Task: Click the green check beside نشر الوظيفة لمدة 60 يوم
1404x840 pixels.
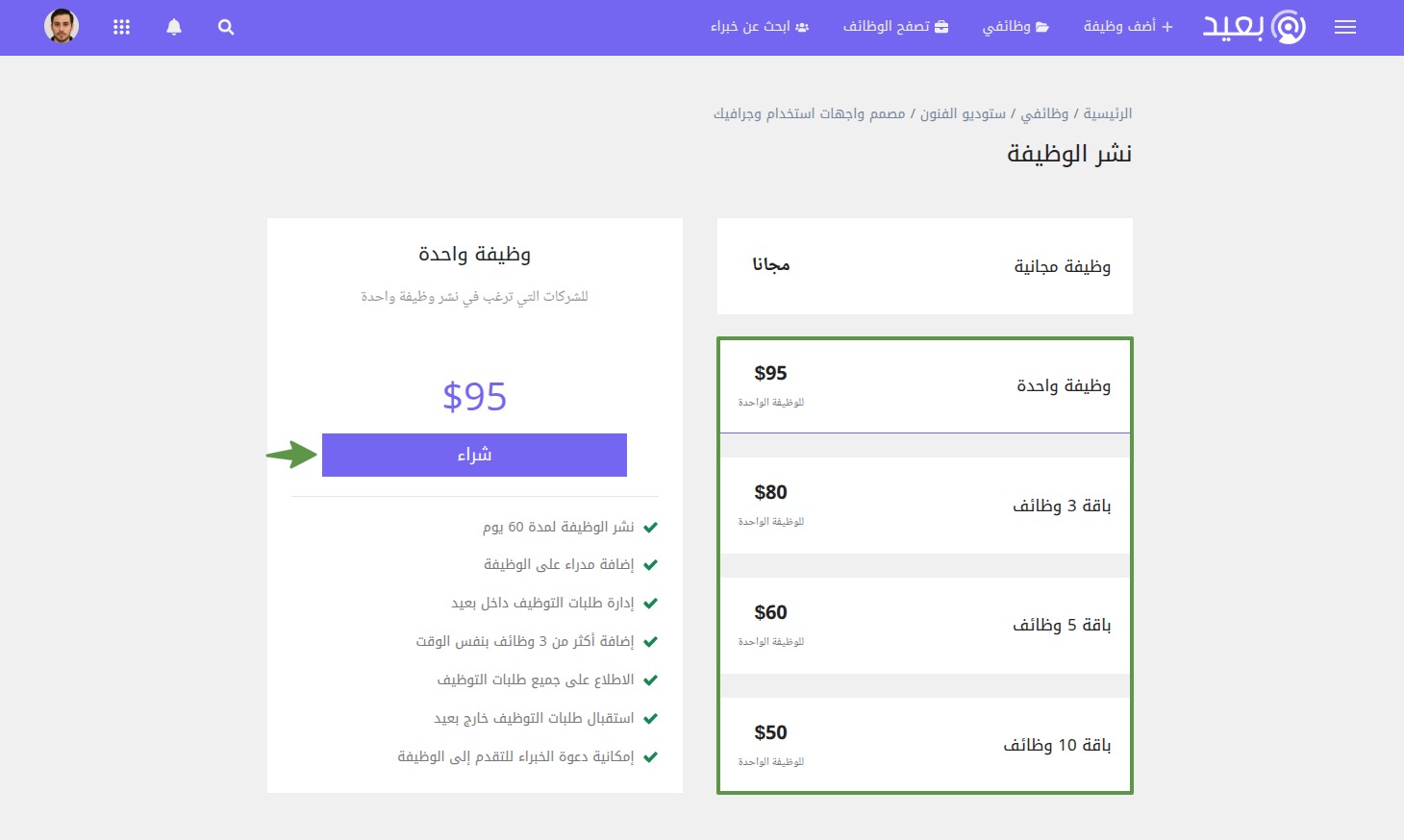Action: pos(650,527)
